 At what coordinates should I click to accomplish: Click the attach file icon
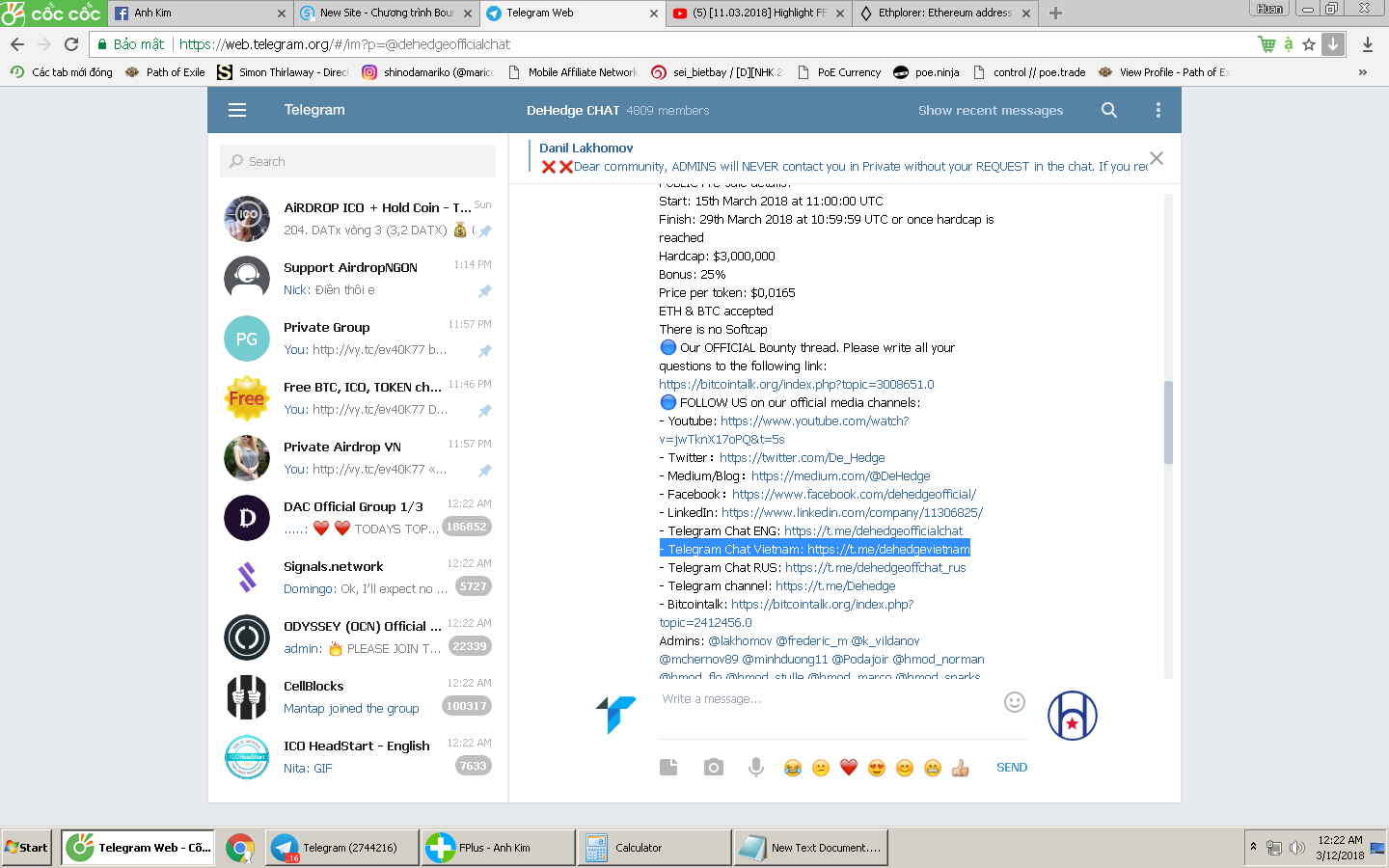point(668,768)
